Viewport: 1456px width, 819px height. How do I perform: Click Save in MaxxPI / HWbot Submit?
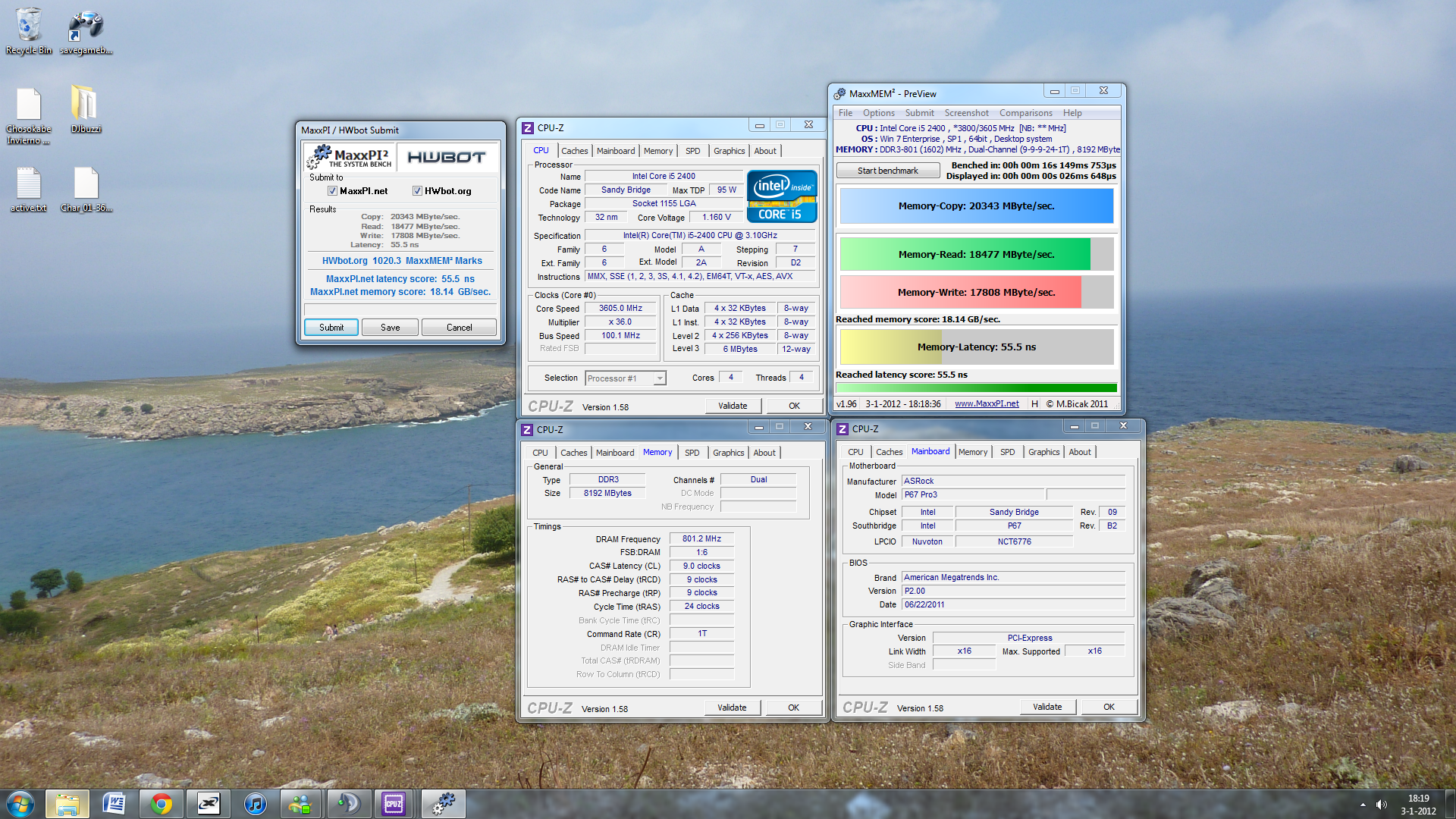(390, 328)
